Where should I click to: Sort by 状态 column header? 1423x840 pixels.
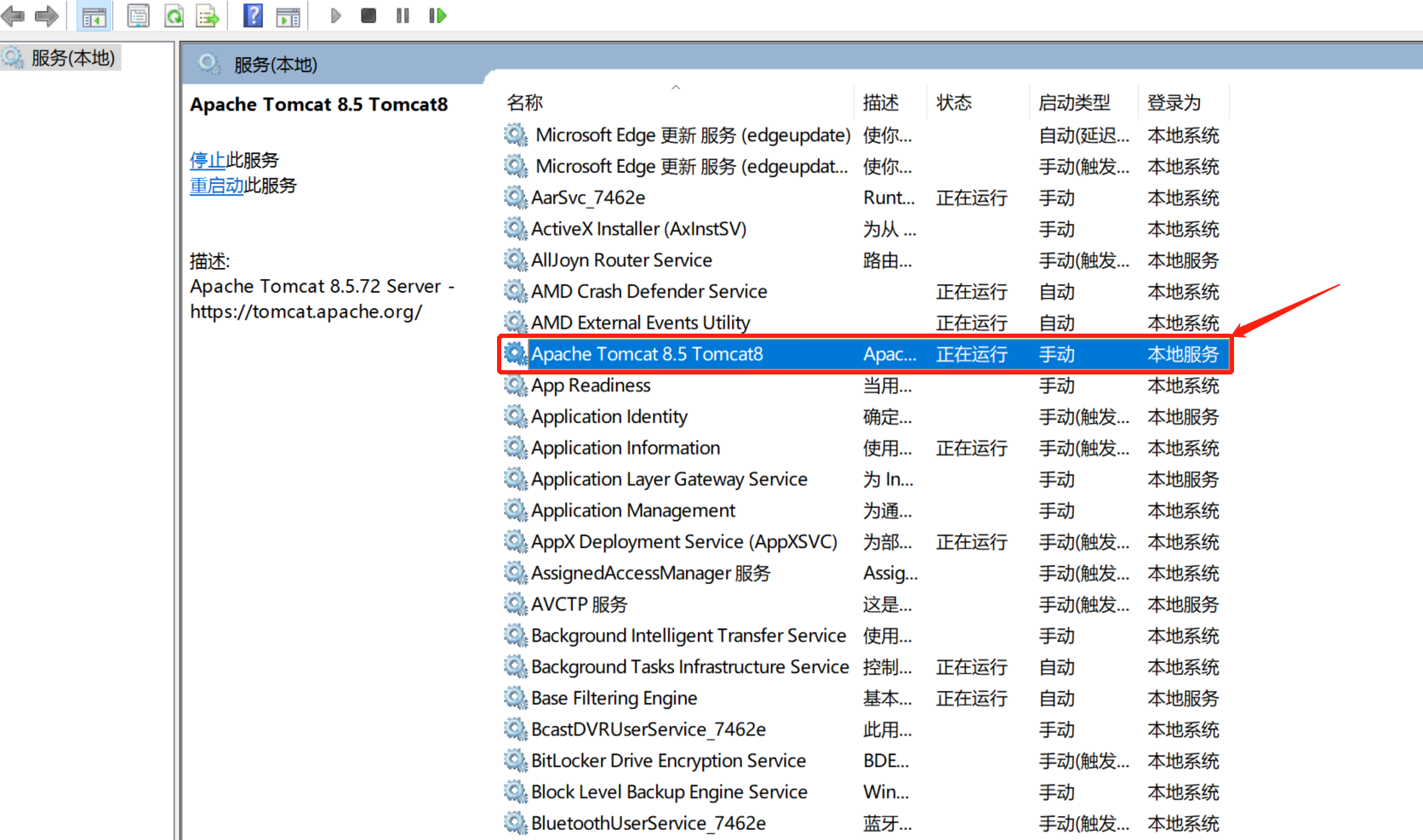coord(954,103)
